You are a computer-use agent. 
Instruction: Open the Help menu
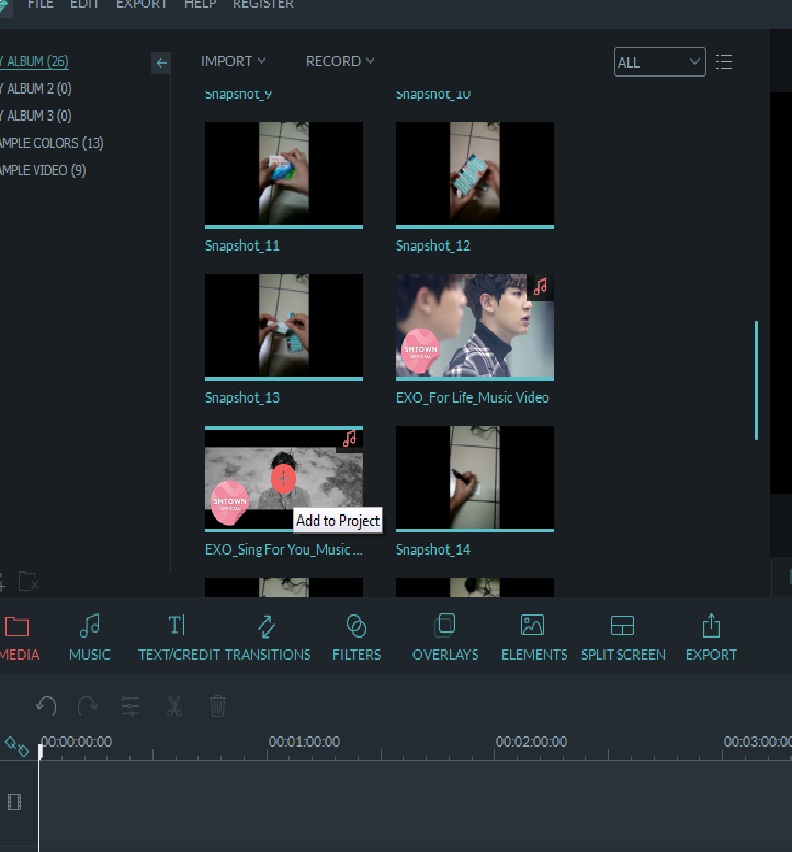[200, 4]
